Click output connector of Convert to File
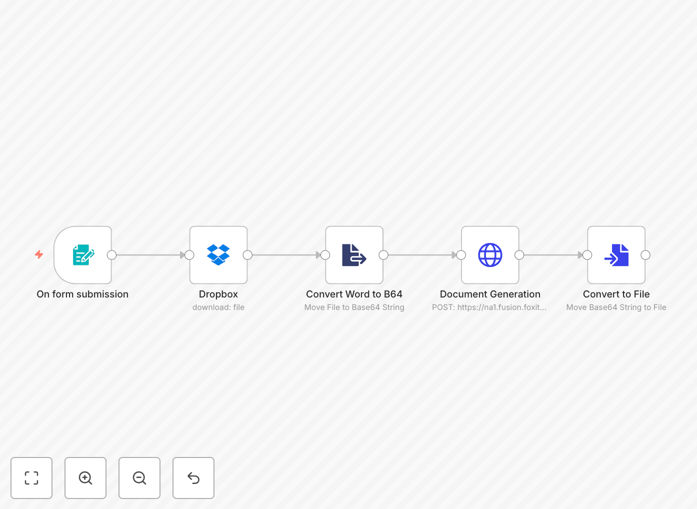The width and height of the screenshot is (697, 509). tap(645, 255)
